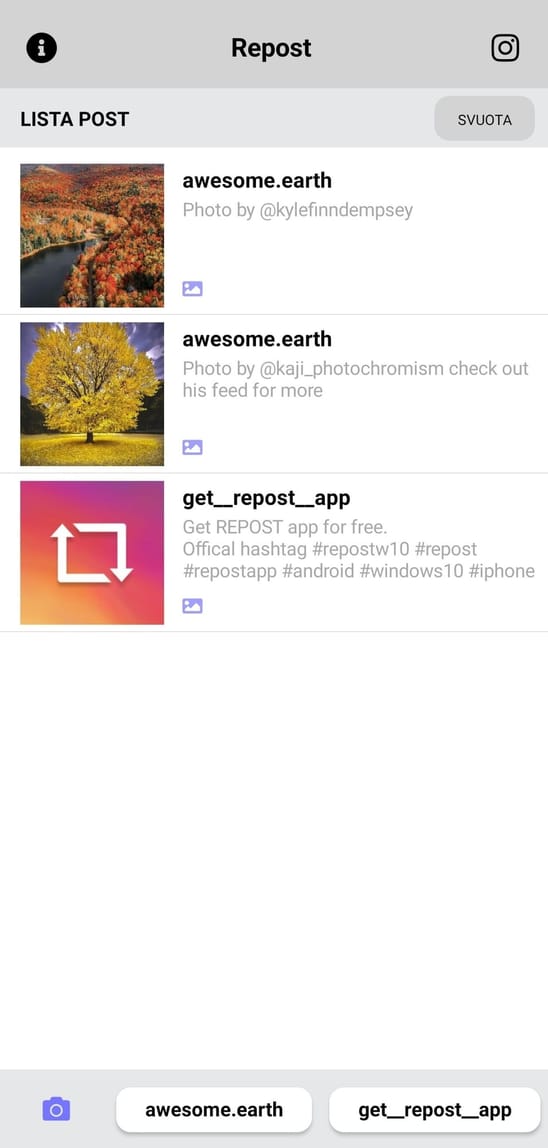Tap the SVUOTA button to clear list

(484, 119)
